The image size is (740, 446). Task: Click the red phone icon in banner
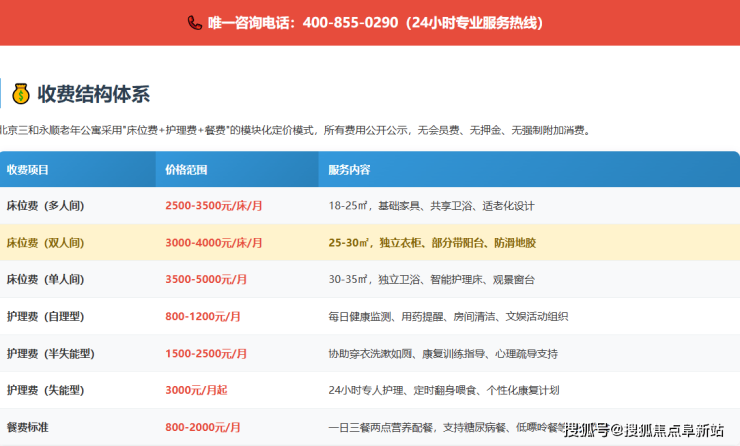pyautogui.click(x=194, y=22)
